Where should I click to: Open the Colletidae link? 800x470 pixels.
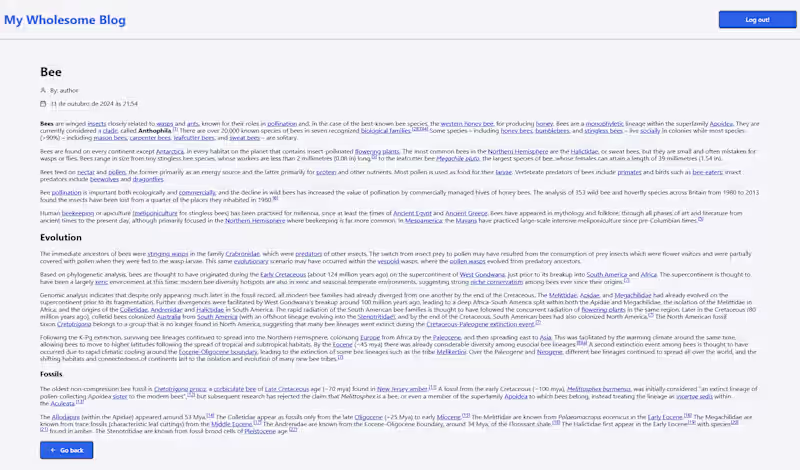click(x=134, y=310)
